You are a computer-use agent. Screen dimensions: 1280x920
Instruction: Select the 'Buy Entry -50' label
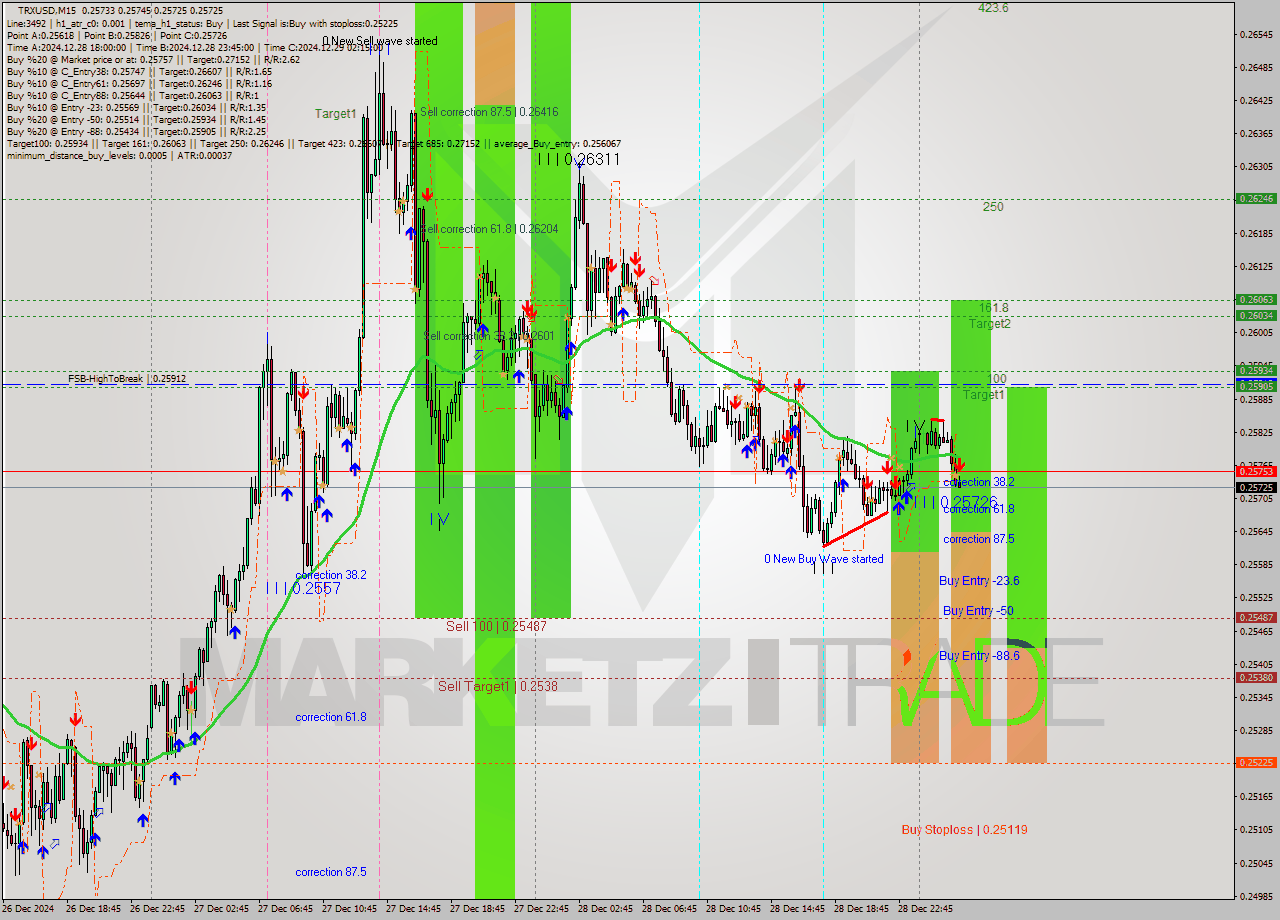coord(978,611)
